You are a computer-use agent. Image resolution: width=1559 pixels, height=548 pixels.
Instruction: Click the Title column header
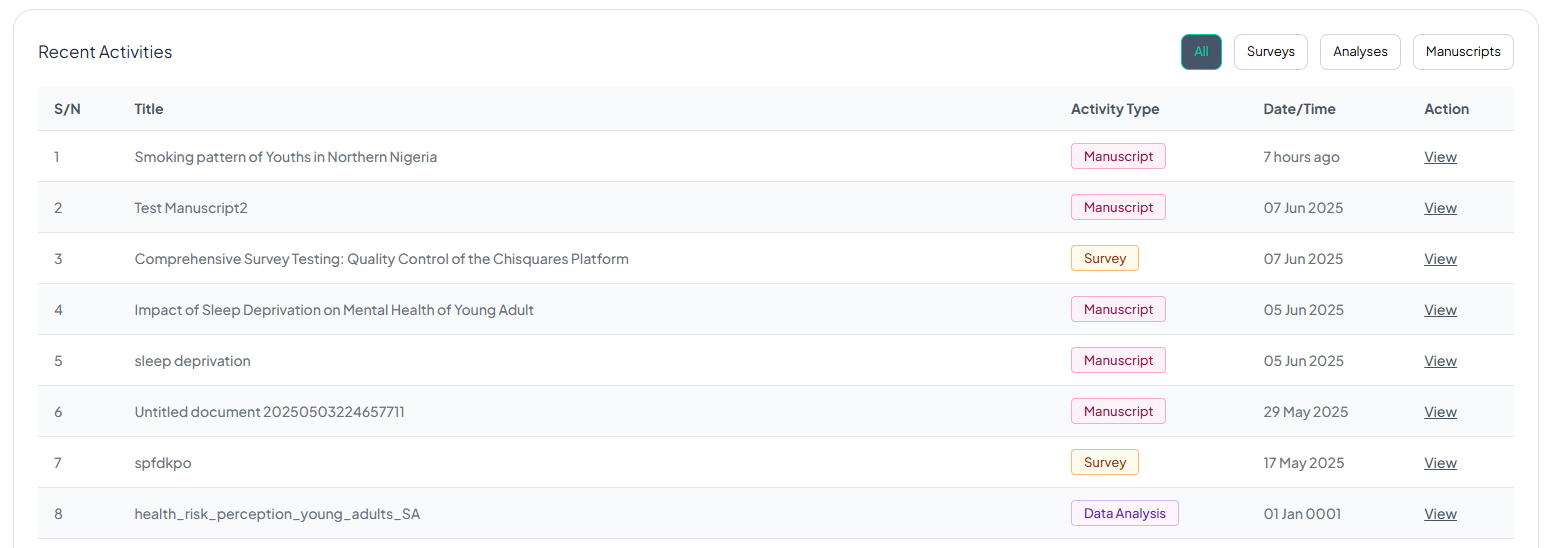(x=149, y=109)
